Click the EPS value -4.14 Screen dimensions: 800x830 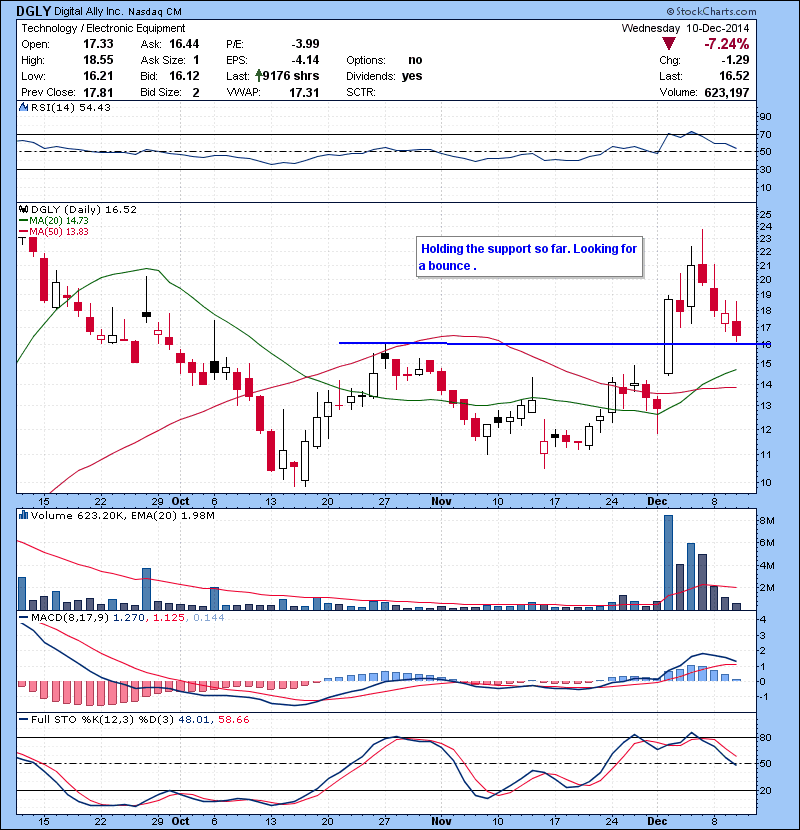pyautogui.click(x=305, y=60)
